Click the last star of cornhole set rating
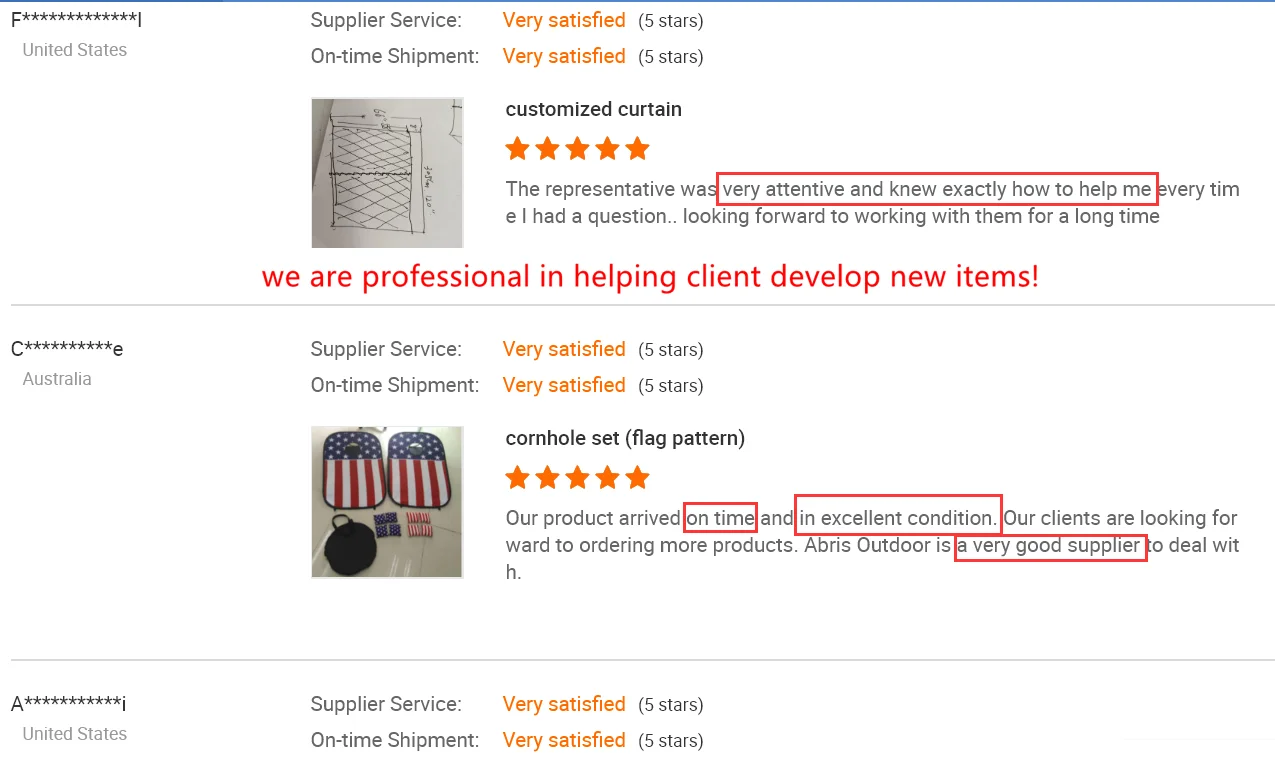1275x761 pixels. [637, 478]
